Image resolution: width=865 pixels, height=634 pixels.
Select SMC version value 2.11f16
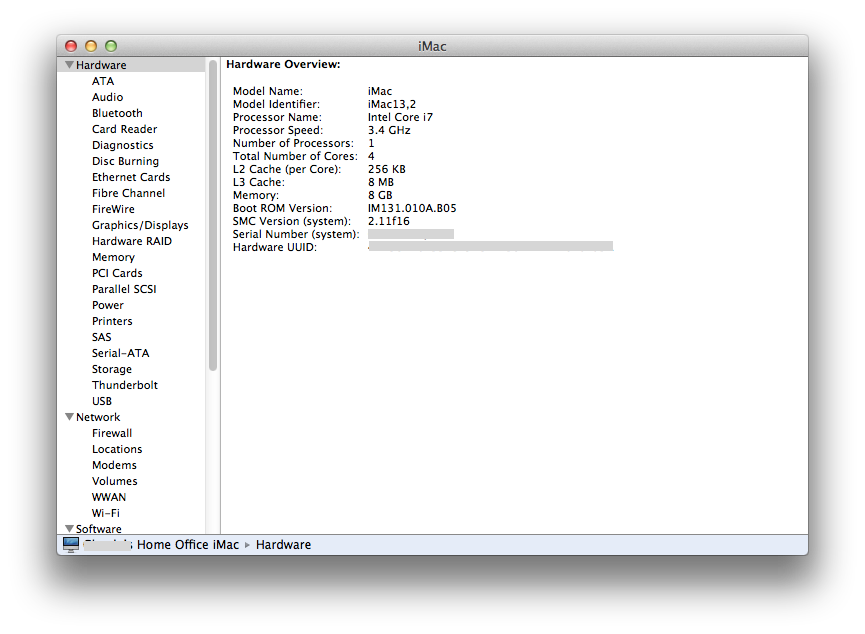[x=388, y=221]
